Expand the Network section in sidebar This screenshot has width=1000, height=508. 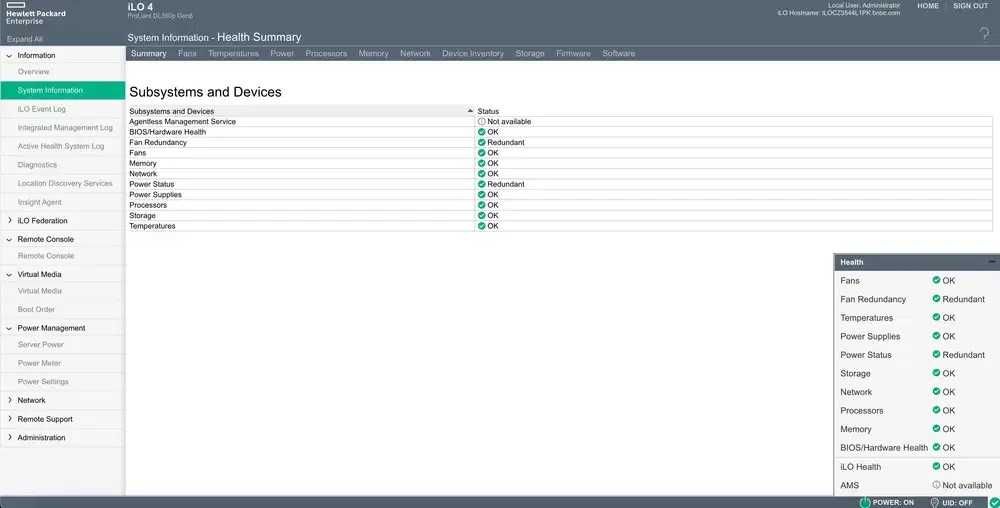pyautogui.click(x=9, y=400)
